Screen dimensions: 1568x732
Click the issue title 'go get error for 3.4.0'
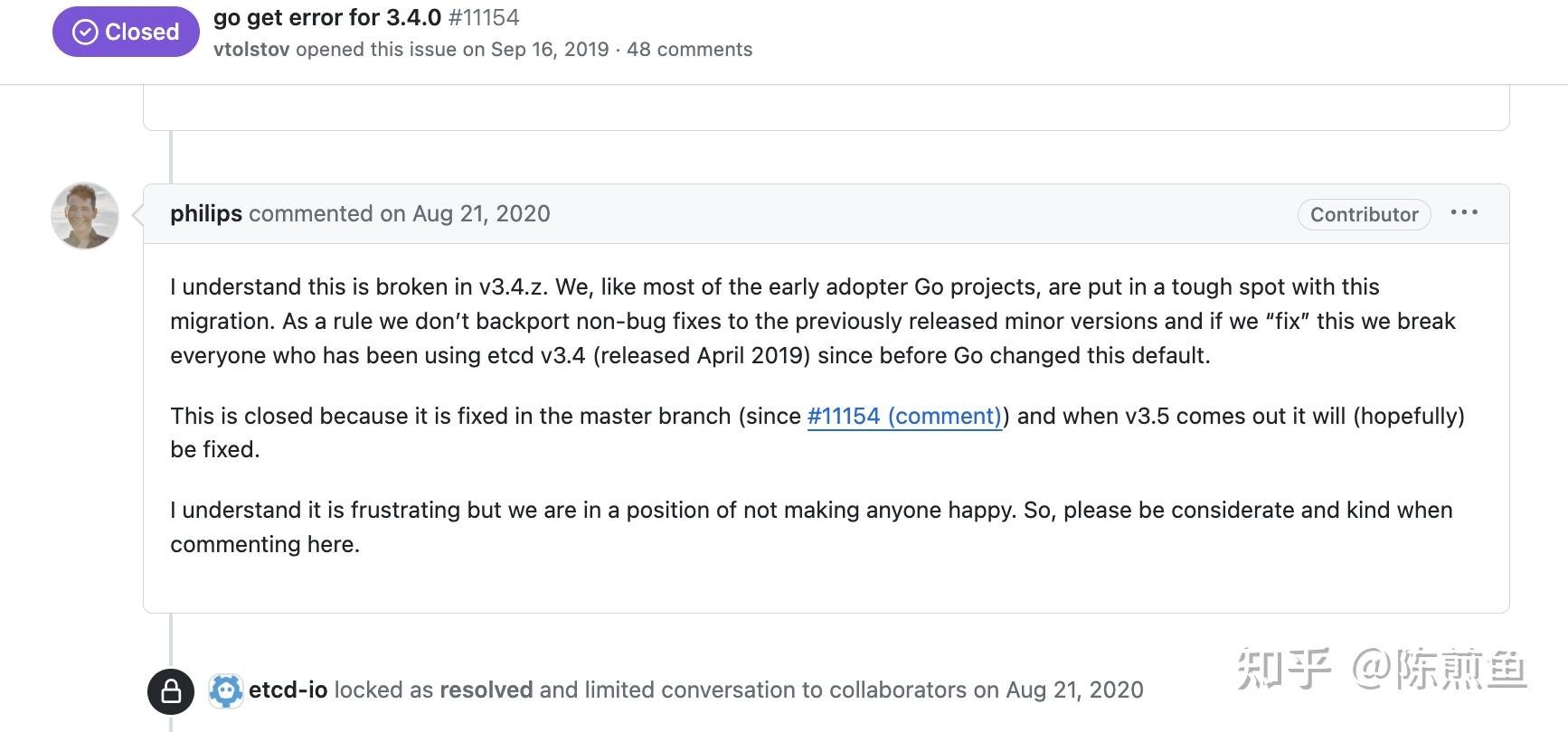pyautogui.click(x=327, y=17)
